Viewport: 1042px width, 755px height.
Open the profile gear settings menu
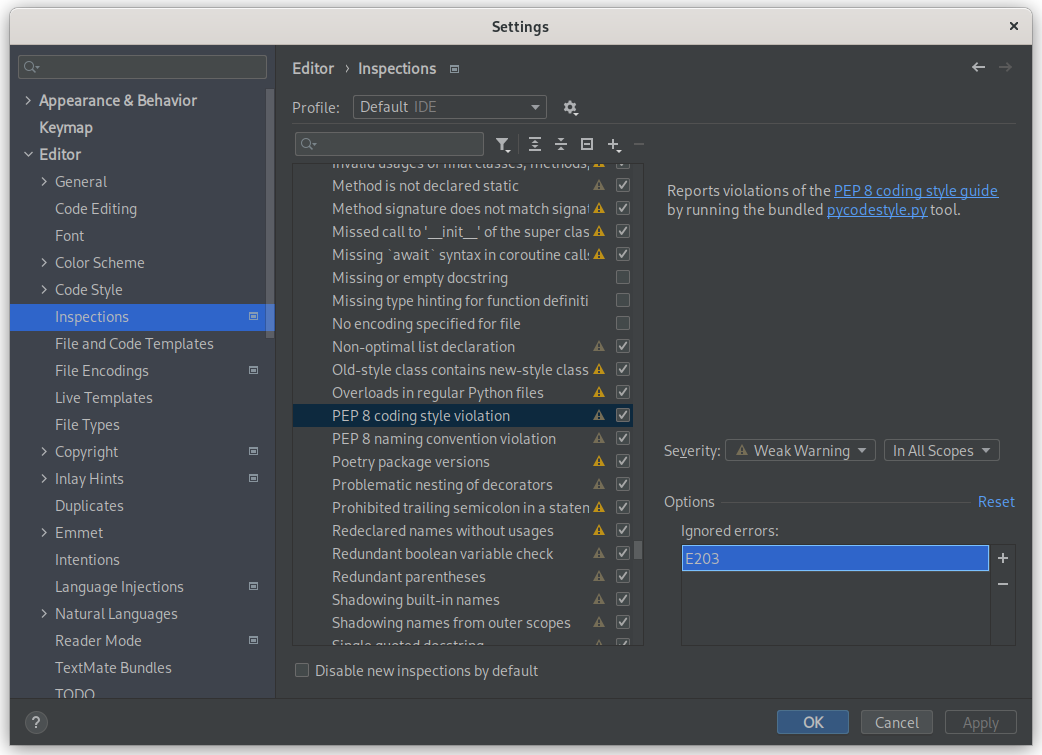(x=570, y=108)
